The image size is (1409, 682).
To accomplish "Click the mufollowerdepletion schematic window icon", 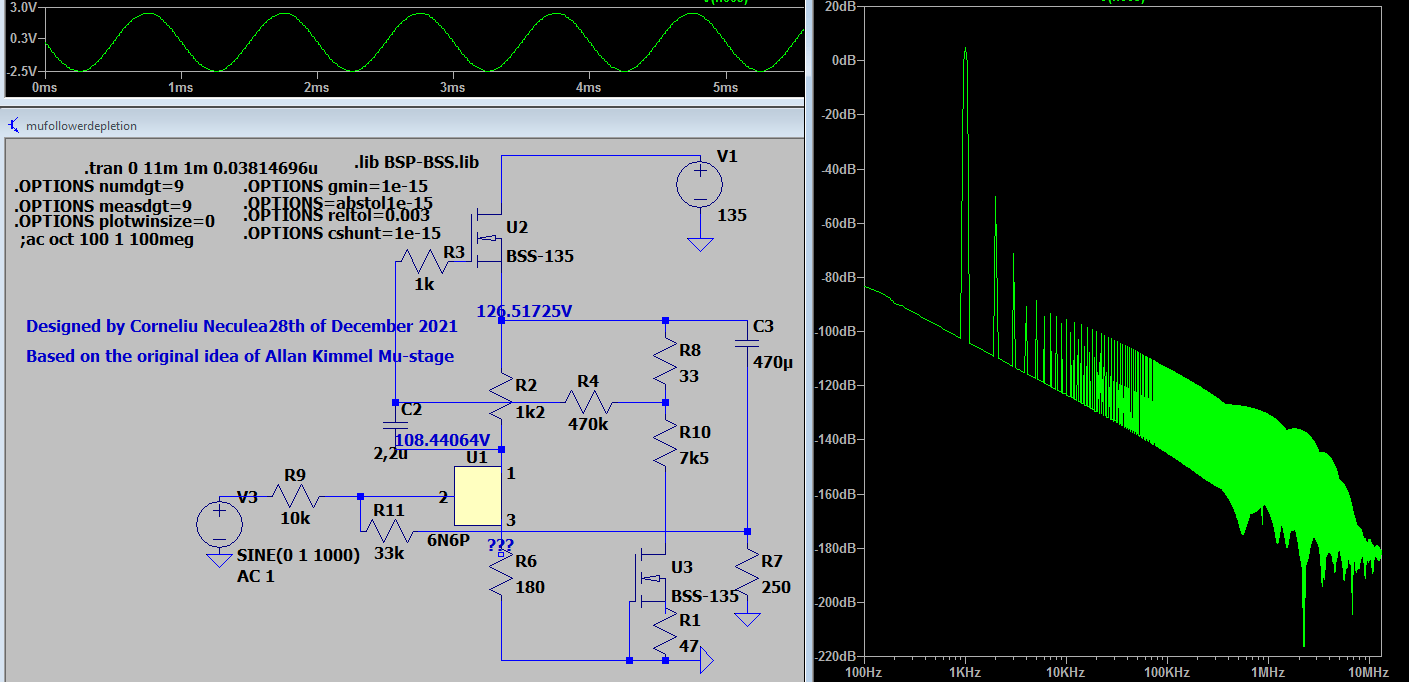I will 13,126.
